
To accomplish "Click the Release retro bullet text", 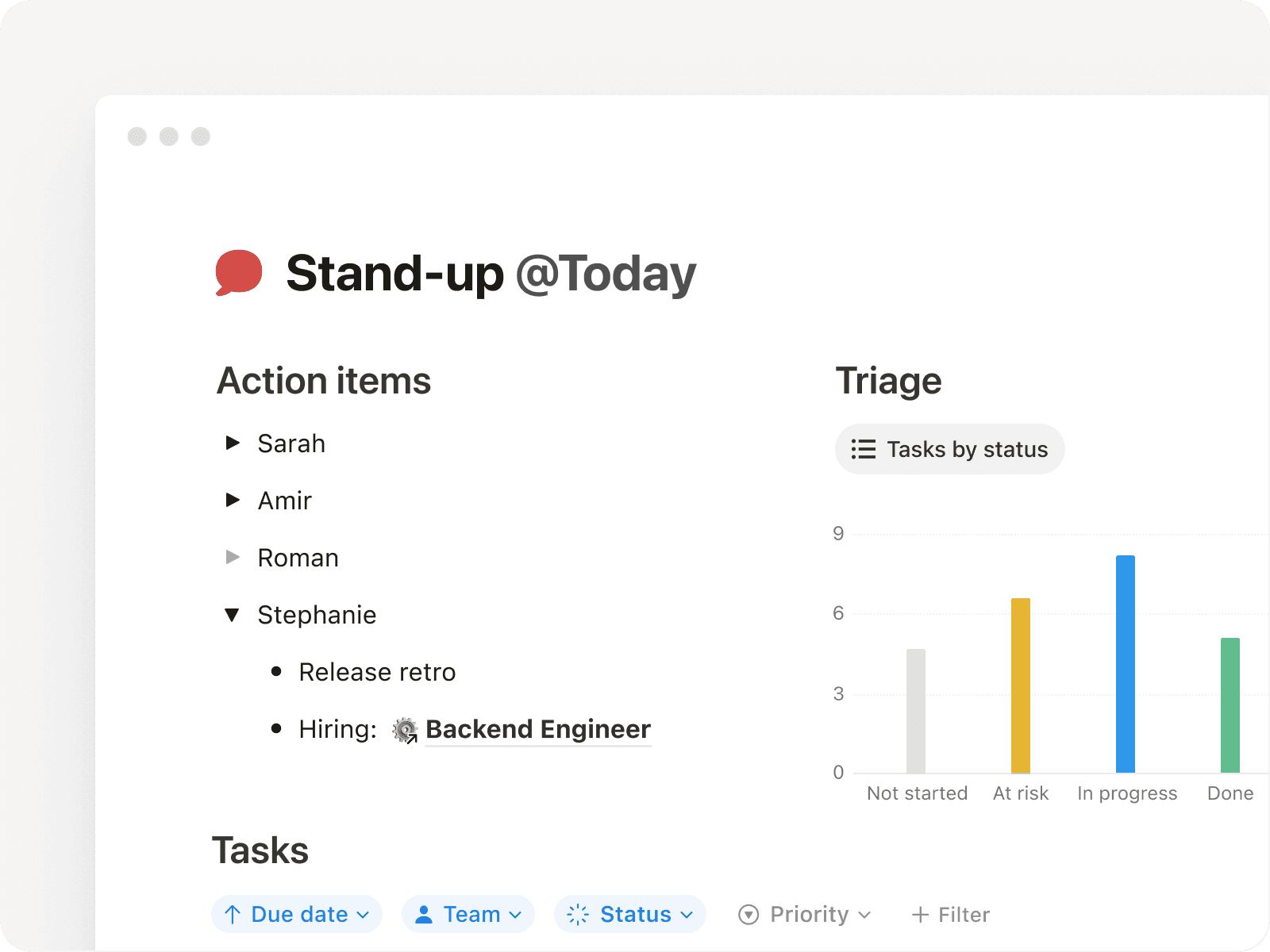I will coord(377,672).
